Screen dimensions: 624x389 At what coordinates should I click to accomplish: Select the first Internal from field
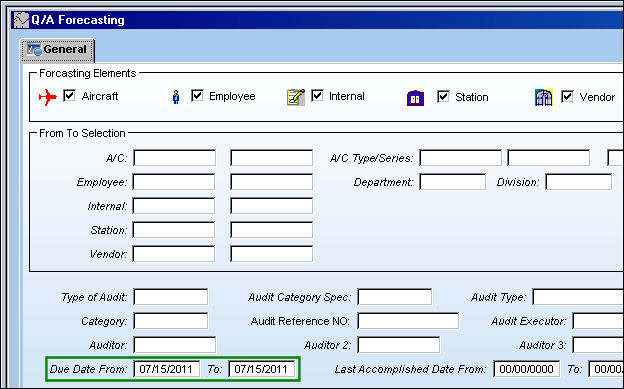(x=174, y=206)
